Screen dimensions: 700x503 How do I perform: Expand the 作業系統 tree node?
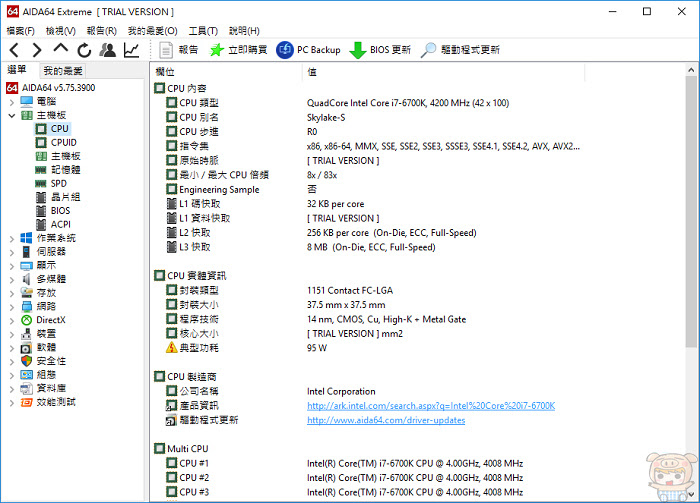tap(12, 239)
